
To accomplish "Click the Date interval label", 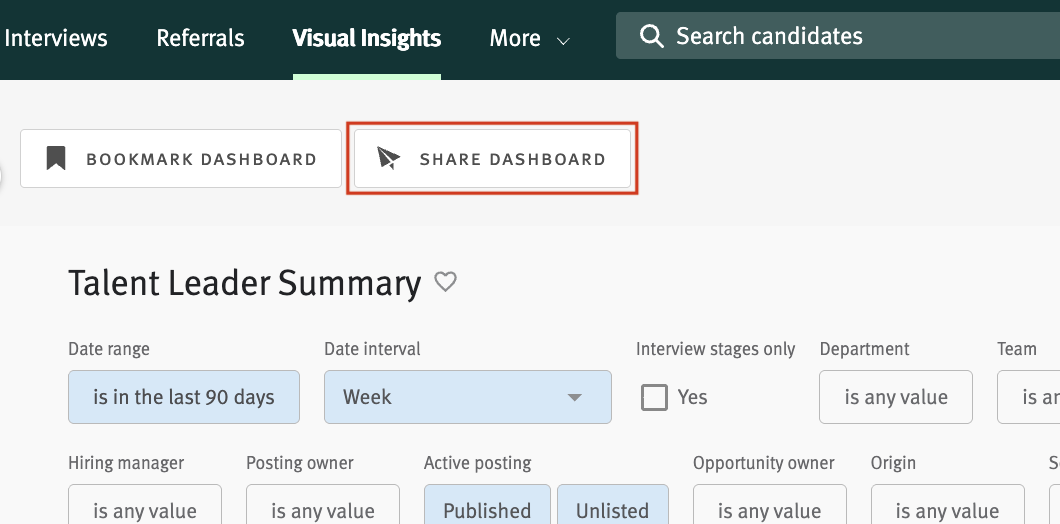I will (x=372, y=349).
